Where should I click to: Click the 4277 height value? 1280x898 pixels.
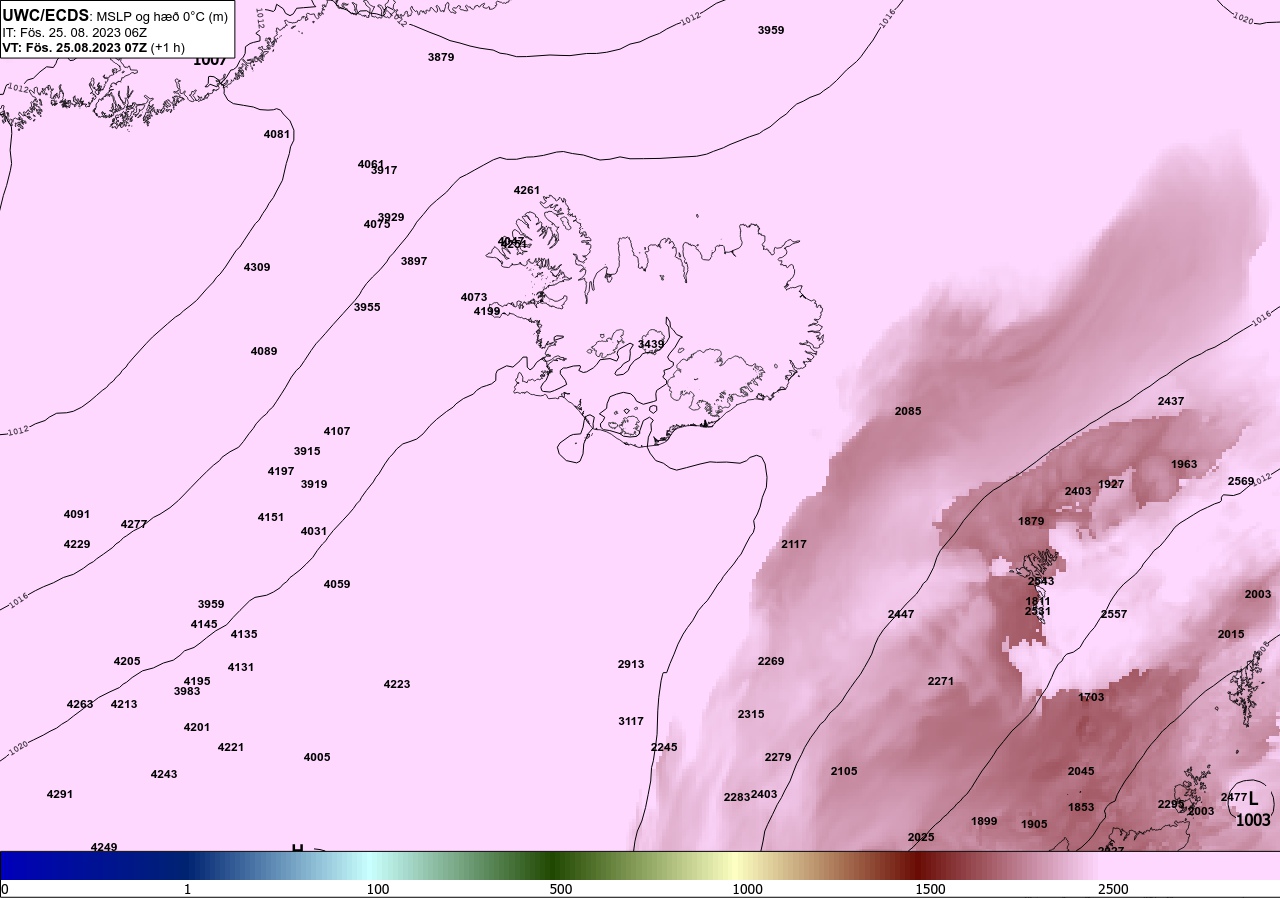(134, 524)
